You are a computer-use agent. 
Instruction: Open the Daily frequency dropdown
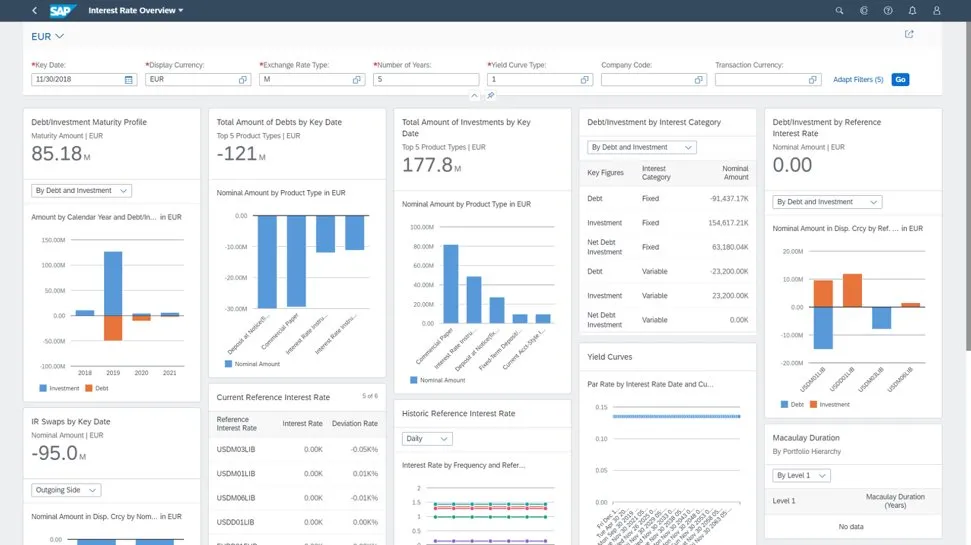pyautogui.click(x=427, y=438)
